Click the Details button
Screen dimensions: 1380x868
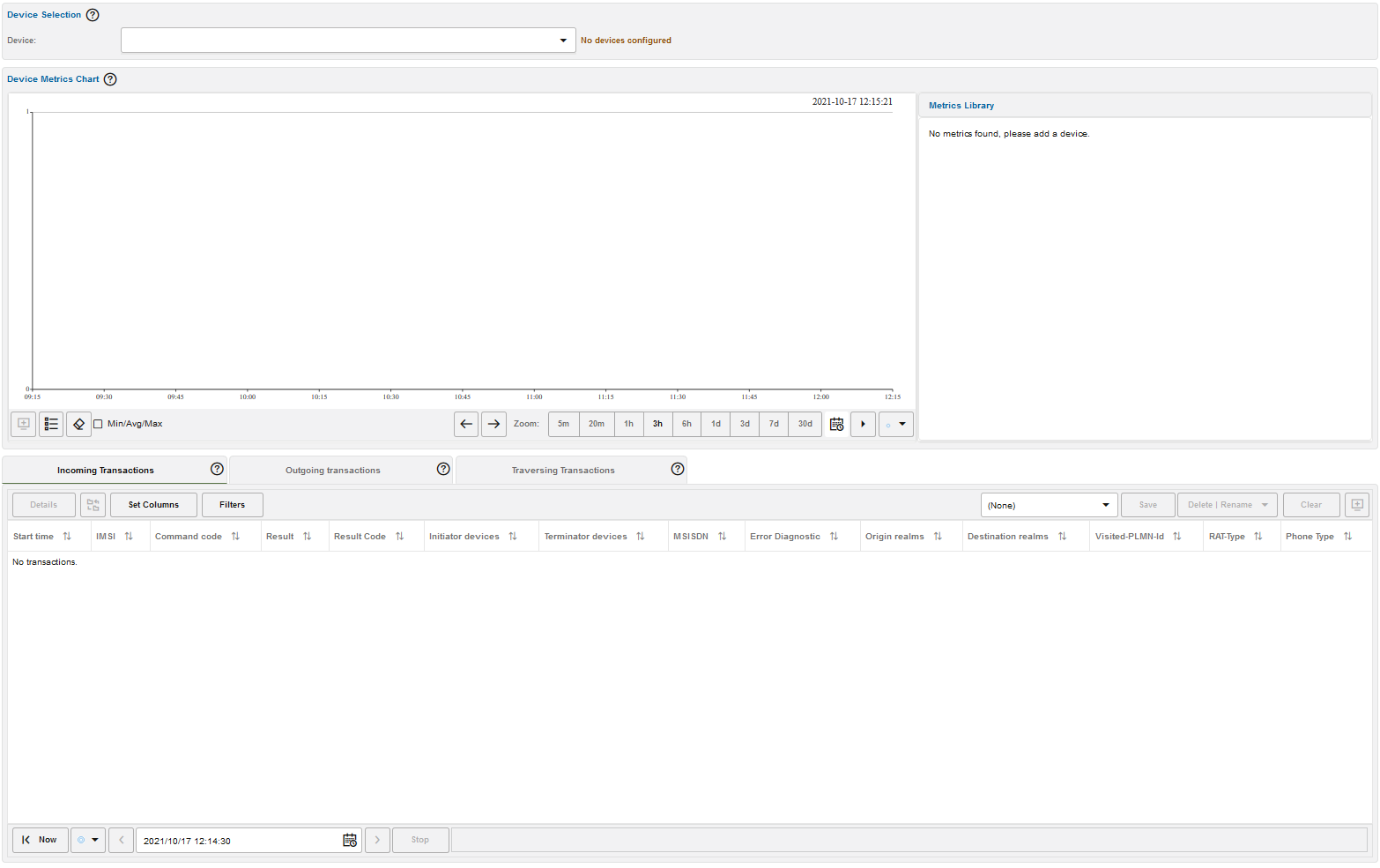[44, 505]
